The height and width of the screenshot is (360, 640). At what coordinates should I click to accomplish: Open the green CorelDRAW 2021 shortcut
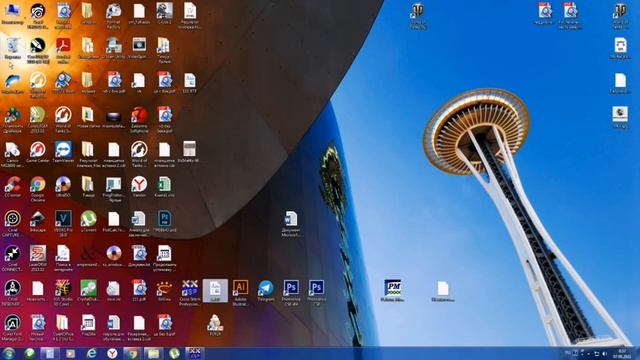pos(38,119)
